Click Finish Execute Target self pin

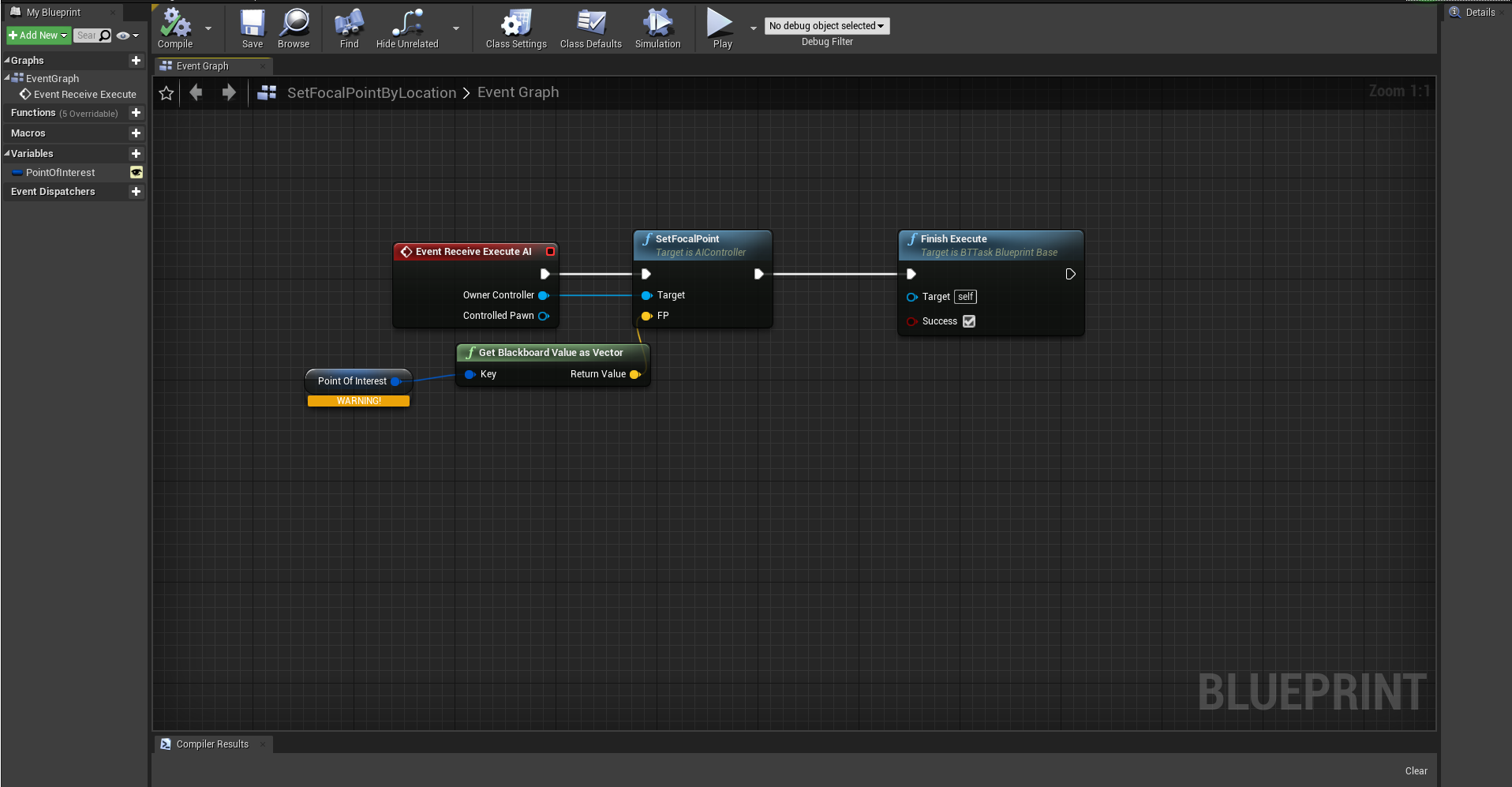pyautogui.click(x=911, y=297)
